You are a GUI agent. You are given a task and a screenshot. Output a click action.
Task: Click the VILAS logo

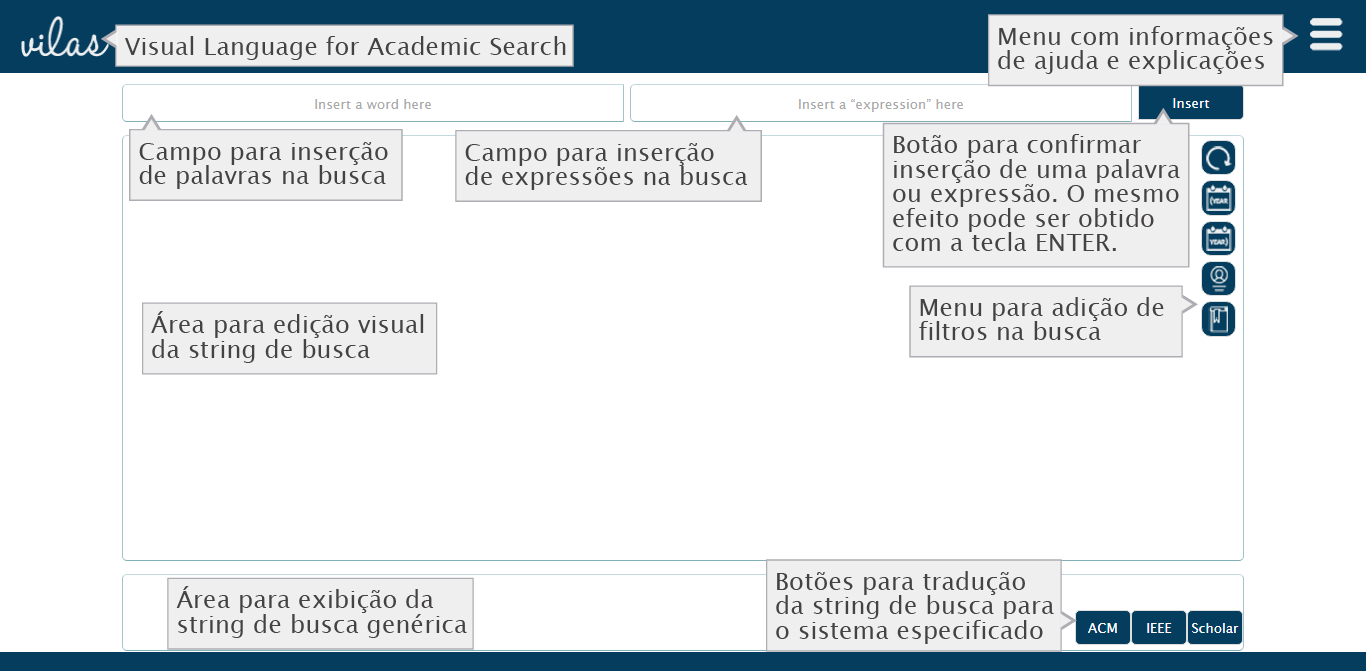coord(60,38)
